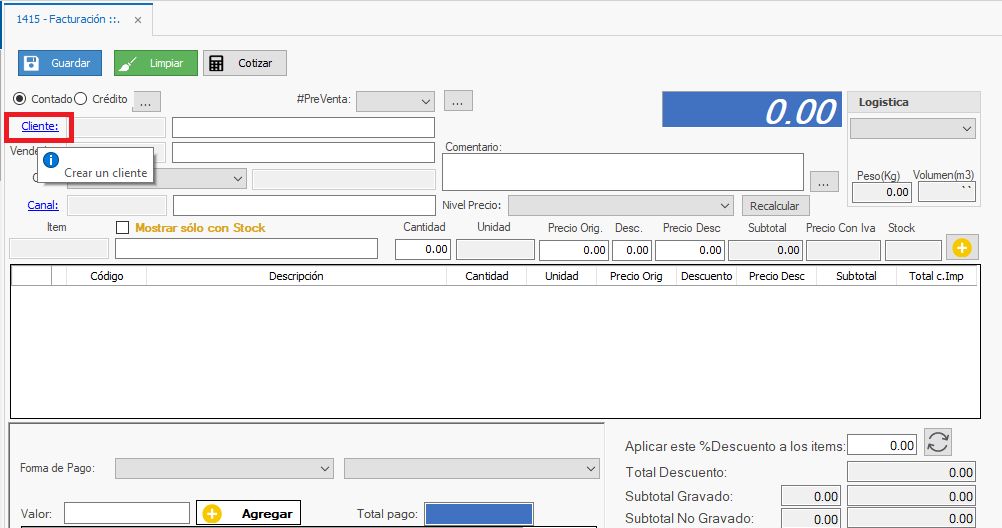Click the blue Total pago box
1002x528 pixels.
pyautogui.click(x=479, y=513)
